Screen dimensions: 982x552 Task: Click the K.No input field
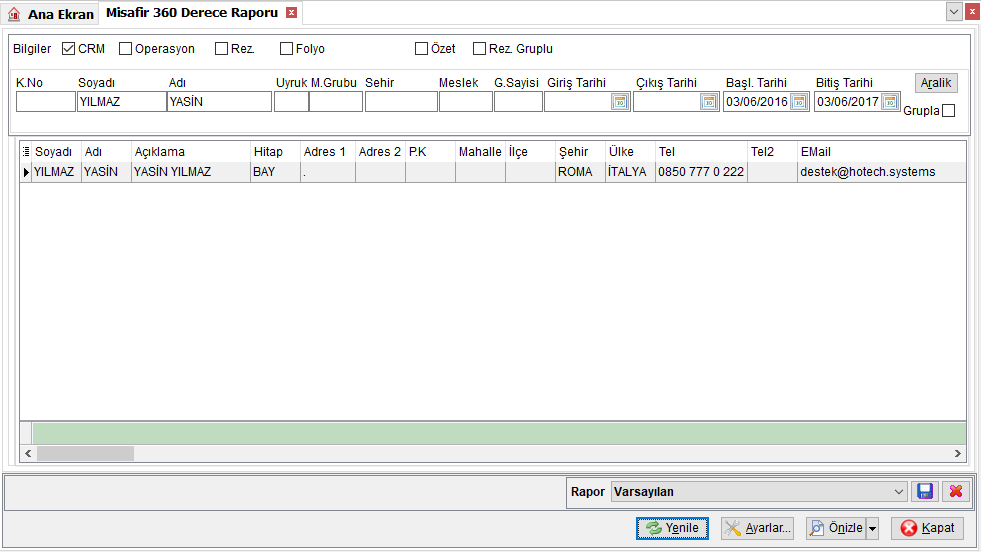46,102
